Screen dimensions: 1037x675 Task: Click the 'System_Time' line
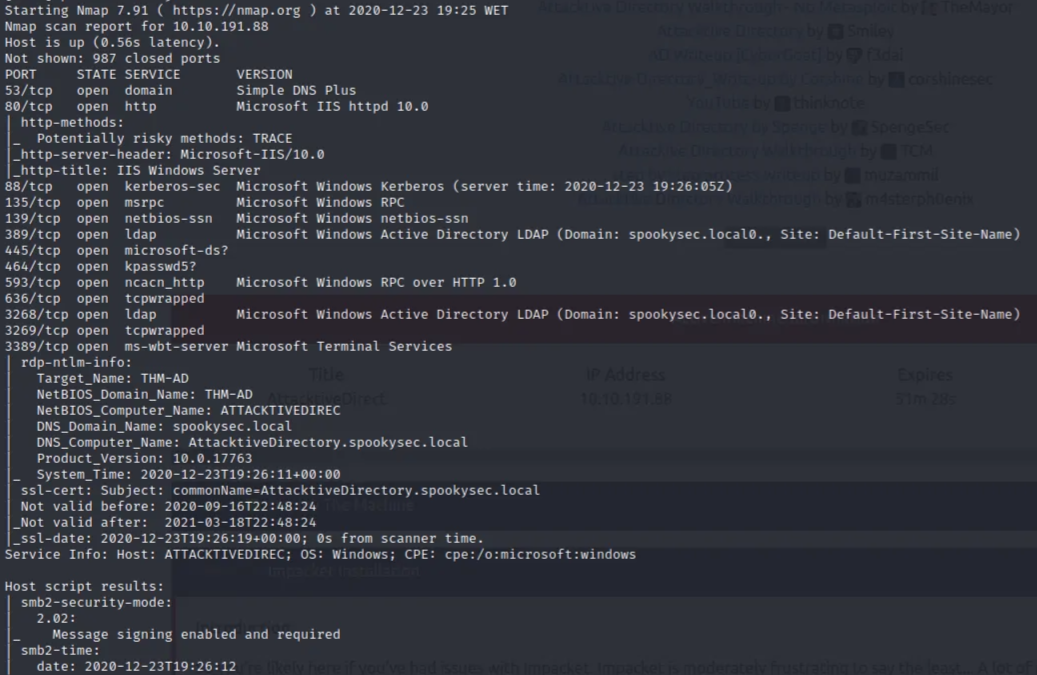tap(188, 475)
